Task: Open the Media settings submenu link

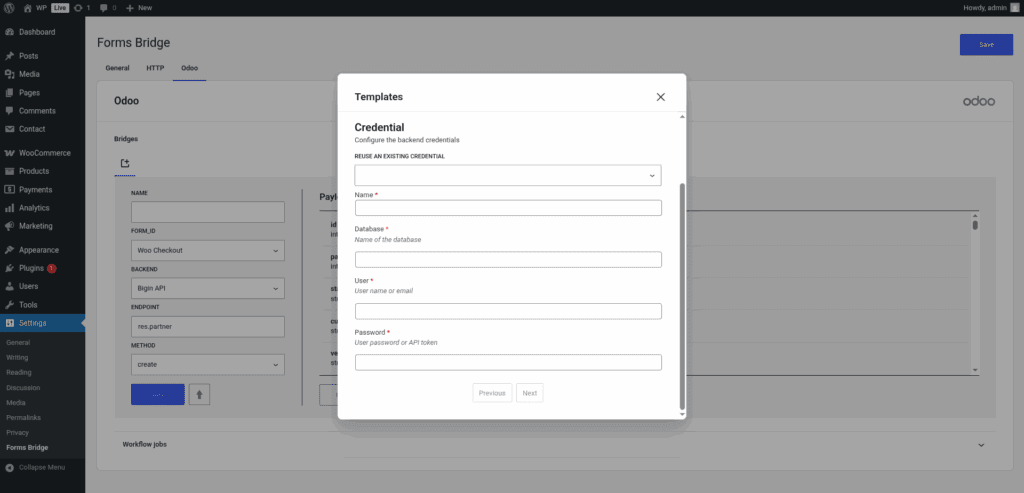Action: [16, 402]
